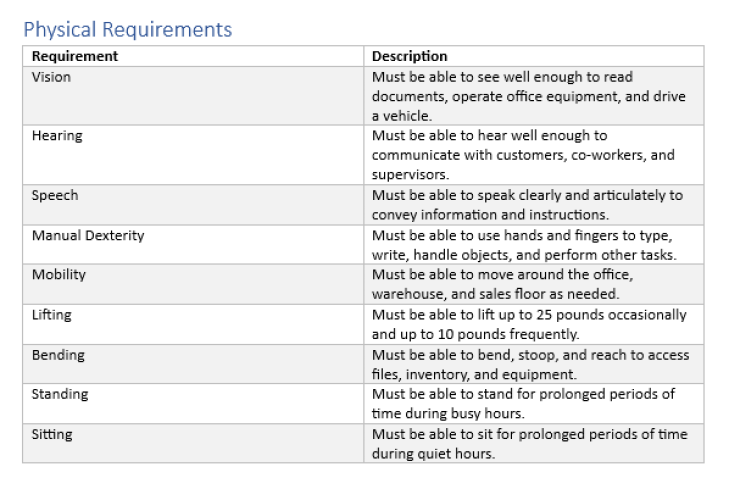Place cursor in the Speech cell
The width and height of the screenshot is (729, 500).
(x=55, y=195)
